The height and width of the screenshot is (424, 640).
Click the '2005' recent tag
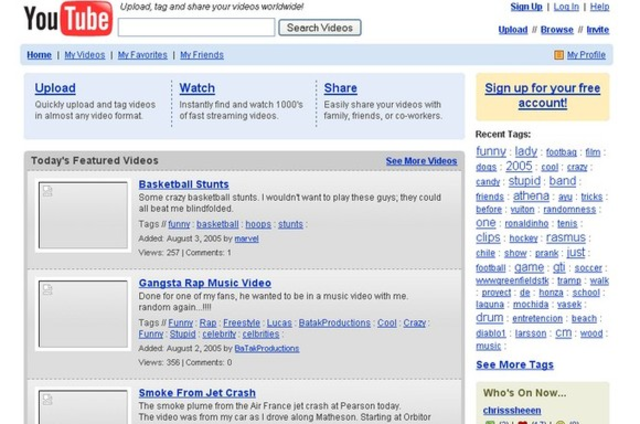point(519,166)
